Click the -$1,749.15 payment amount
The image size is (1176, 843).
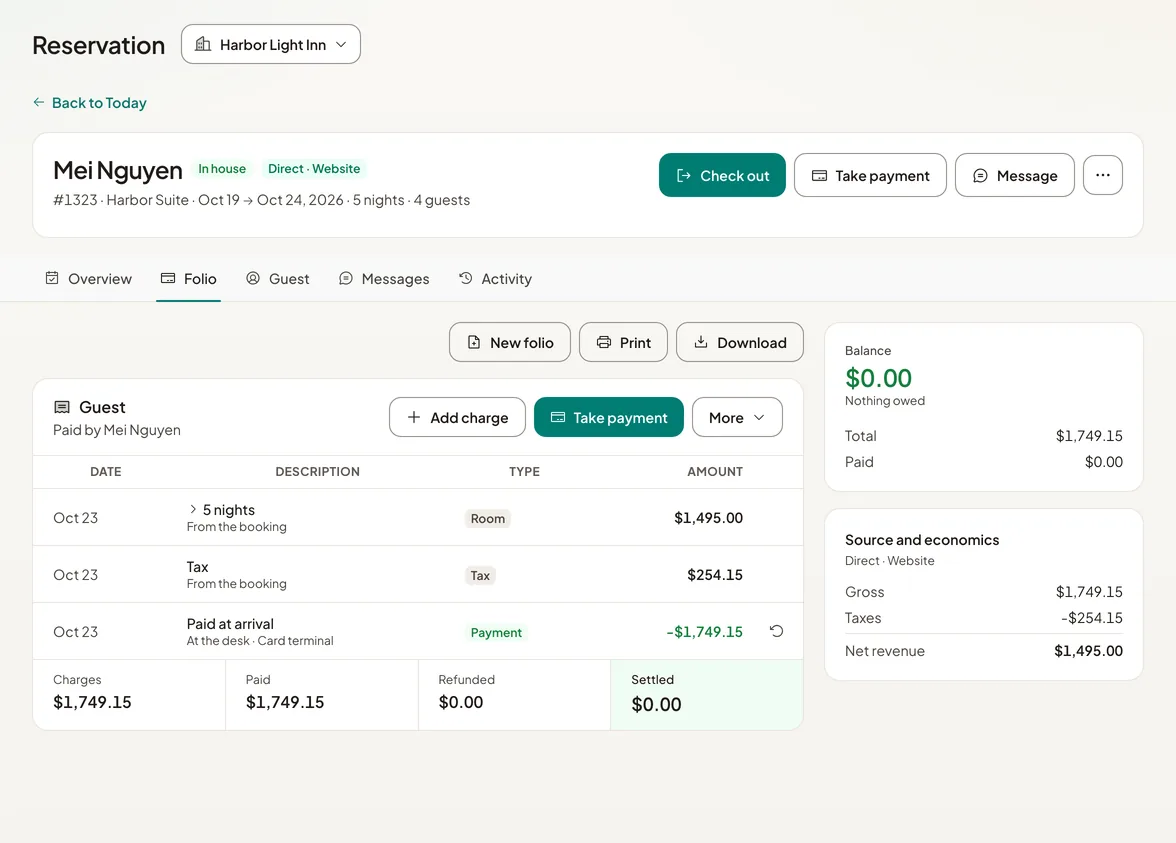[704, 632]
